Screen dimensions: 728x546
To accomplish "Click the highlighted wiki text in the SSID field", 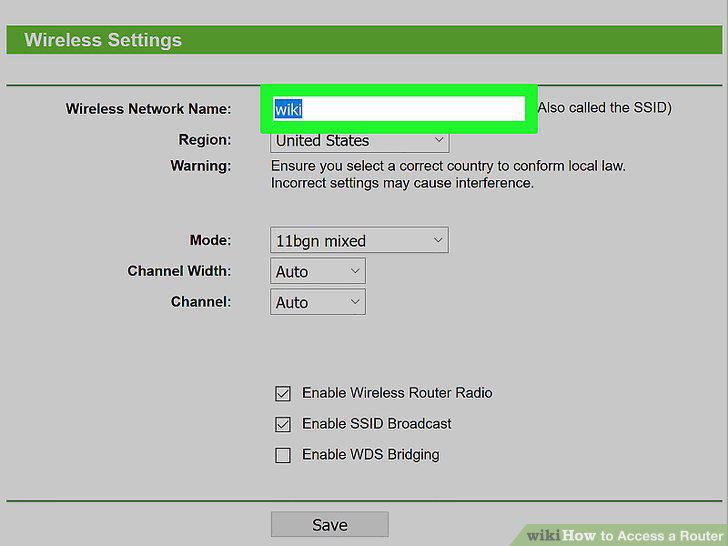I will click(x=288, y=109).
